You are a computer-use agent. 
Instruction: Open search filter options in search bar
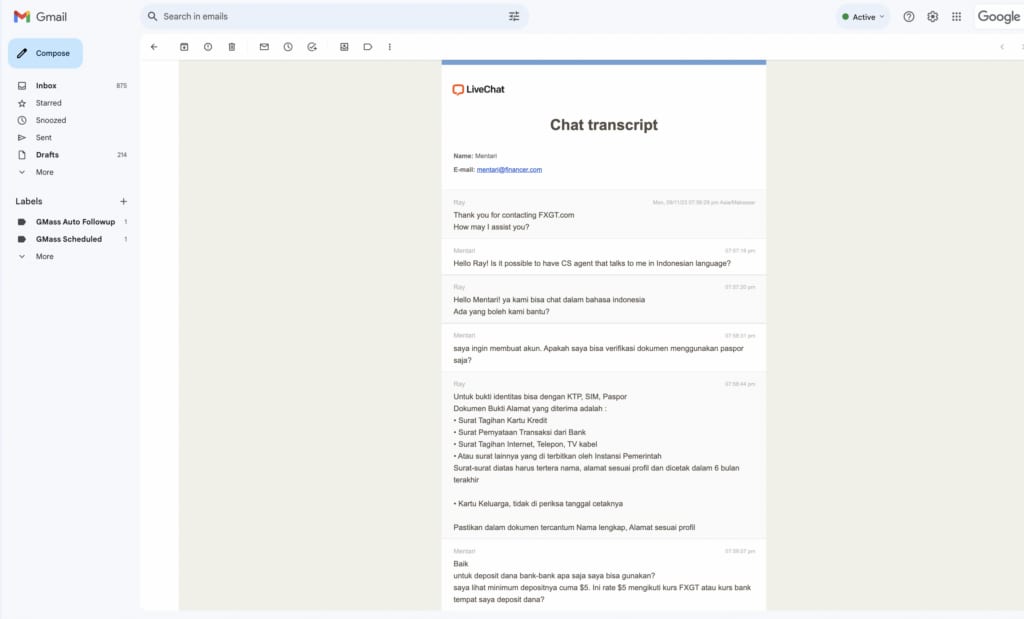click(x=514, y=16)
